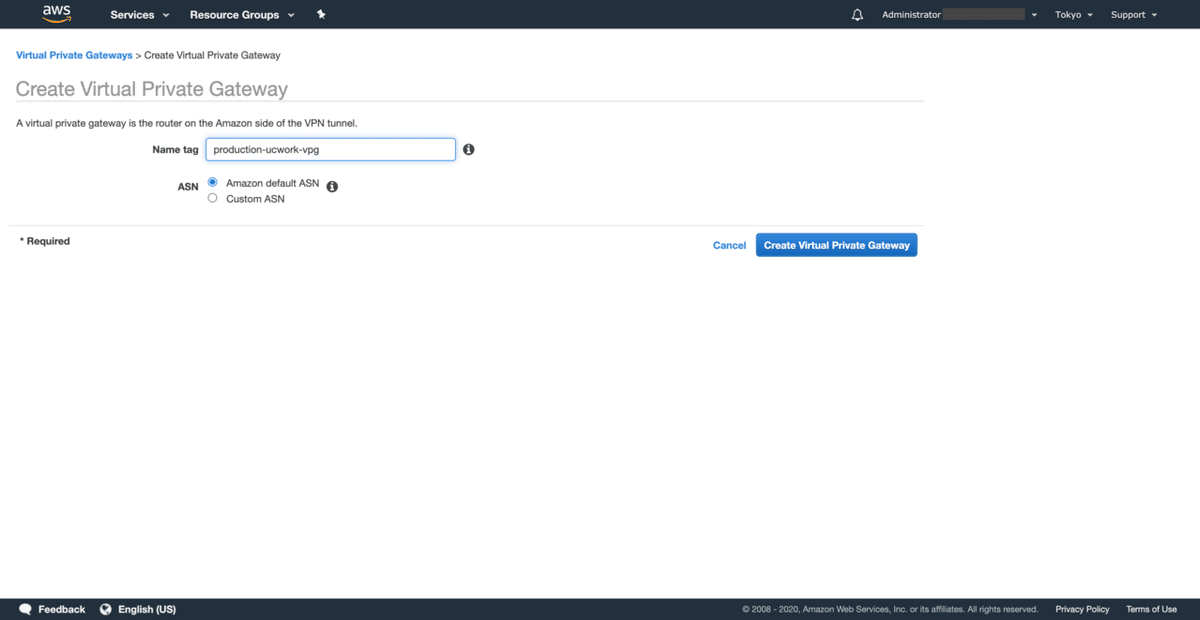Open the Administrator account dropdown
The height and width of the screenshot is (620, 1200).
958,15
